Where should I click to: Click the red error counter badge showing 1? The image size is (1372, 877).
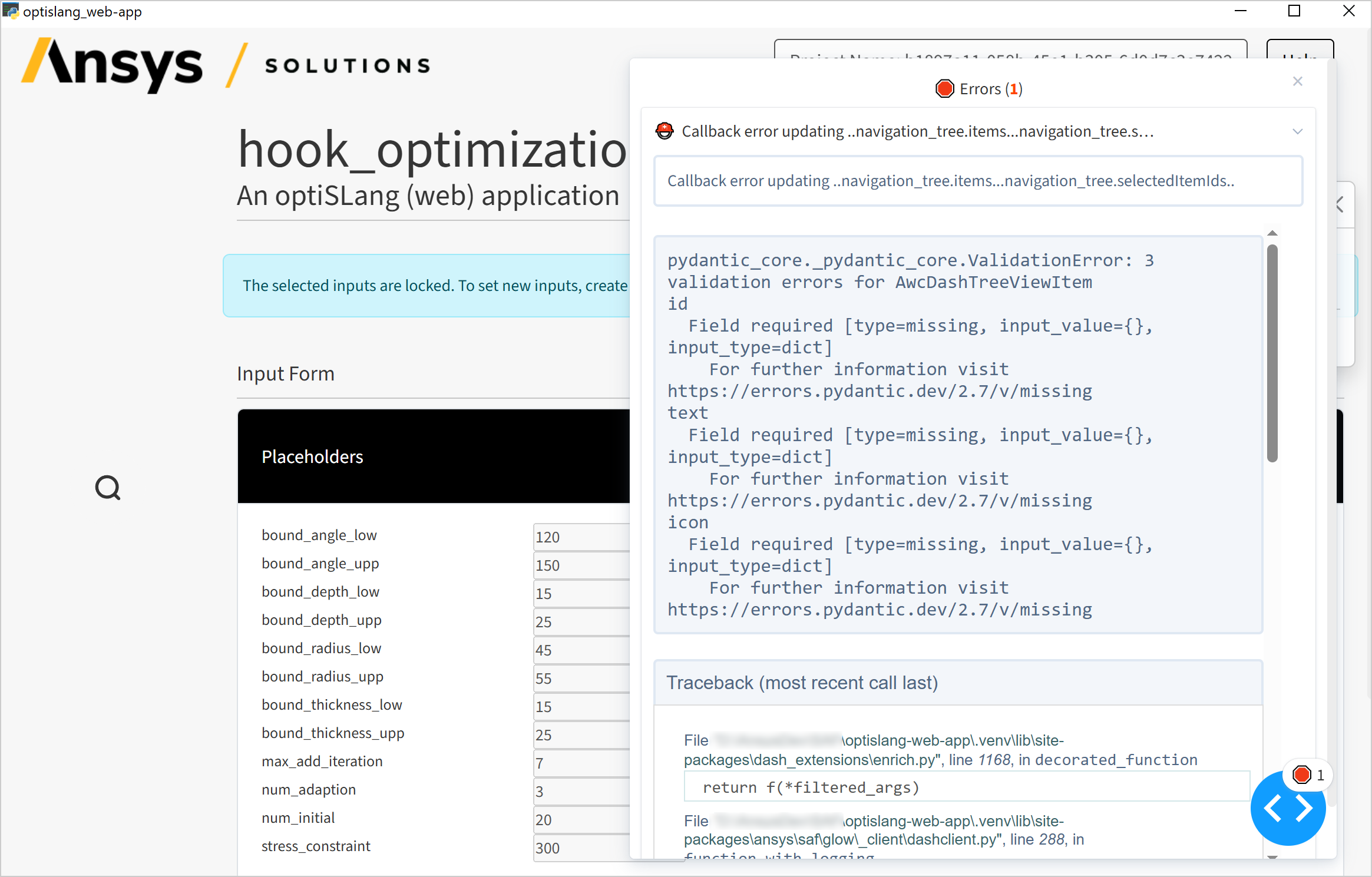pos(1307,775)
